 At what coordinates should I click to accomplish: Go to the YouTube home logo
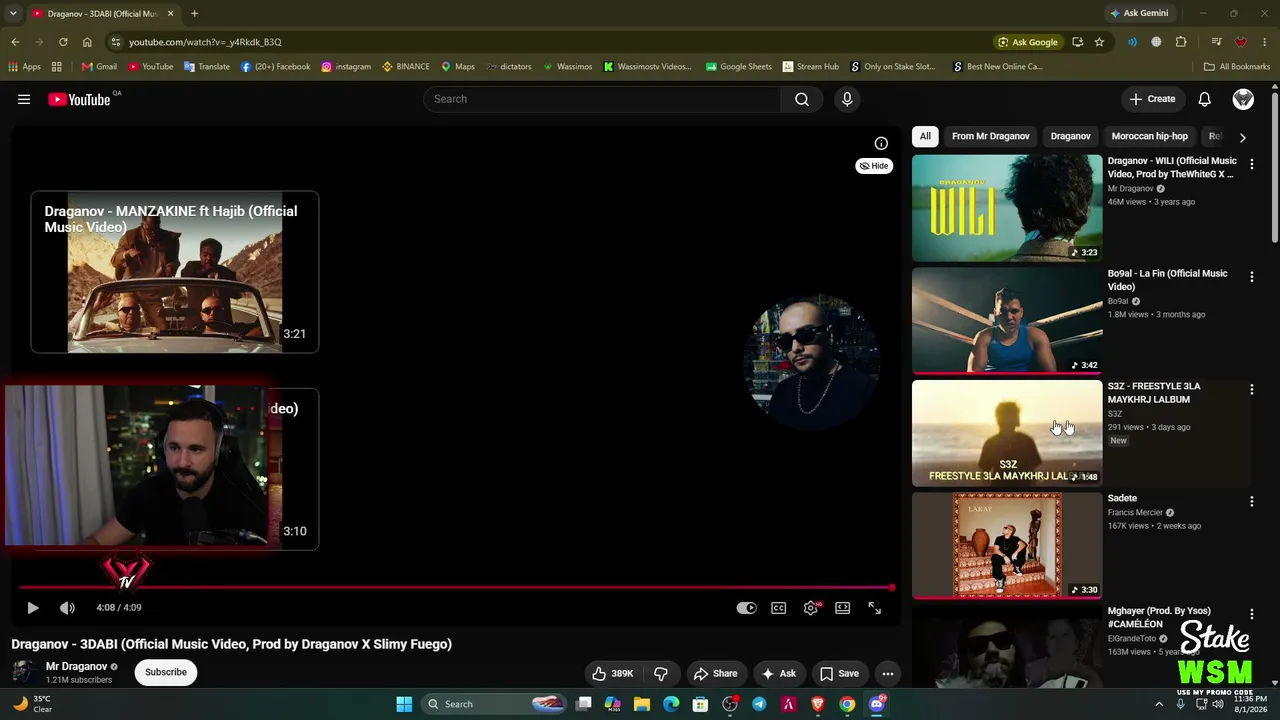[79, 99]
